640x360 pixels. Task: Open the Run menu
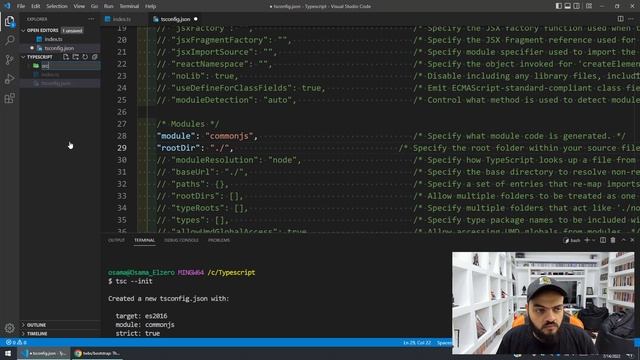coord(109,6)
